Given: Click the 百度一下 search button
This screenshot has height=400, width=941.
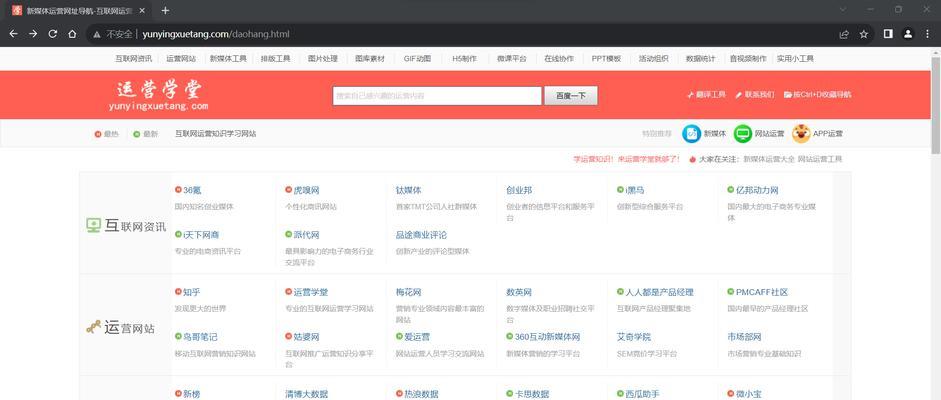Looking at the screenshot, I should pos(571,96).
